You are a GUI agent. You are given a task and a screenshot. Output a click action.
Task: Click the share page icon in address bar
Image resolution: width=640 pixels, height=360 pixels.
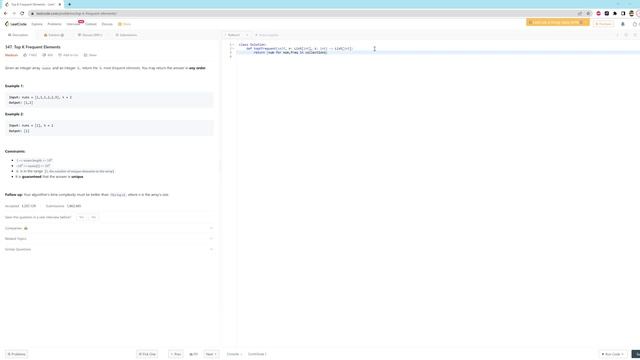click(x=580, y=13)
